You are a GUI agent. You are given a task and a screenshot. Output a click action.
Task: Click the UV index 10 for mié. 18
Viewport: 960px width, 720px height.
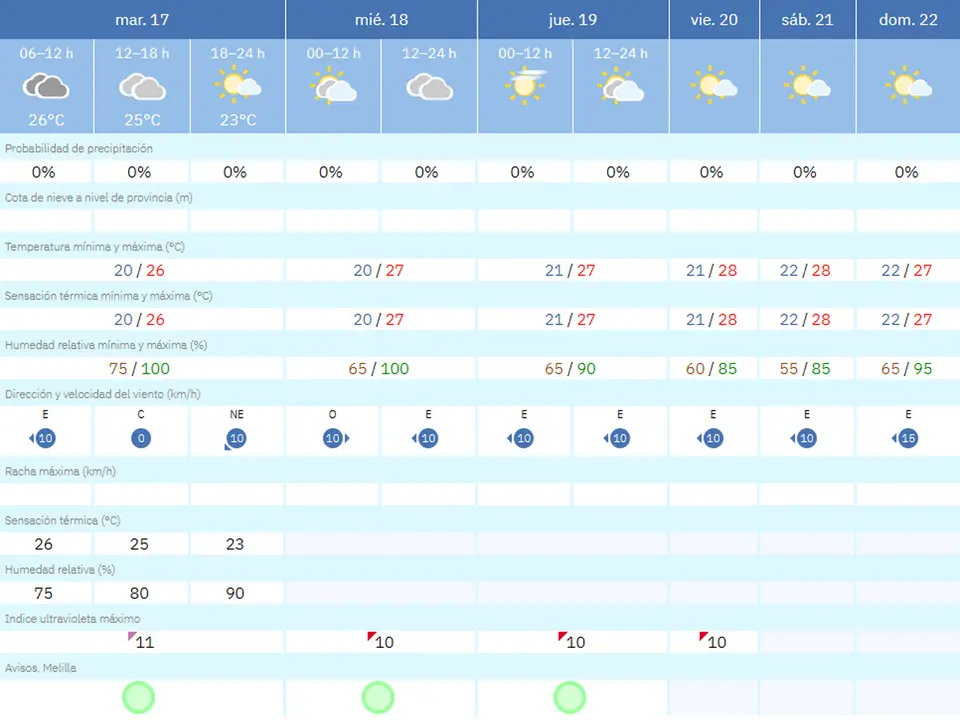[380, 641]
